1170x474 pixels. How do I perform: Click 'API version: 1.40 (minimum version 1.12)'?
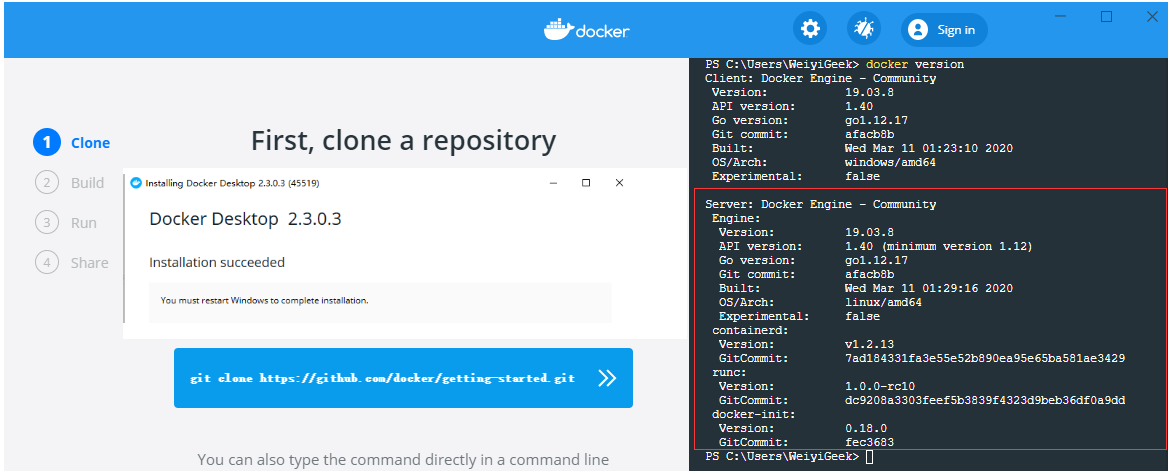click(876, 246)
